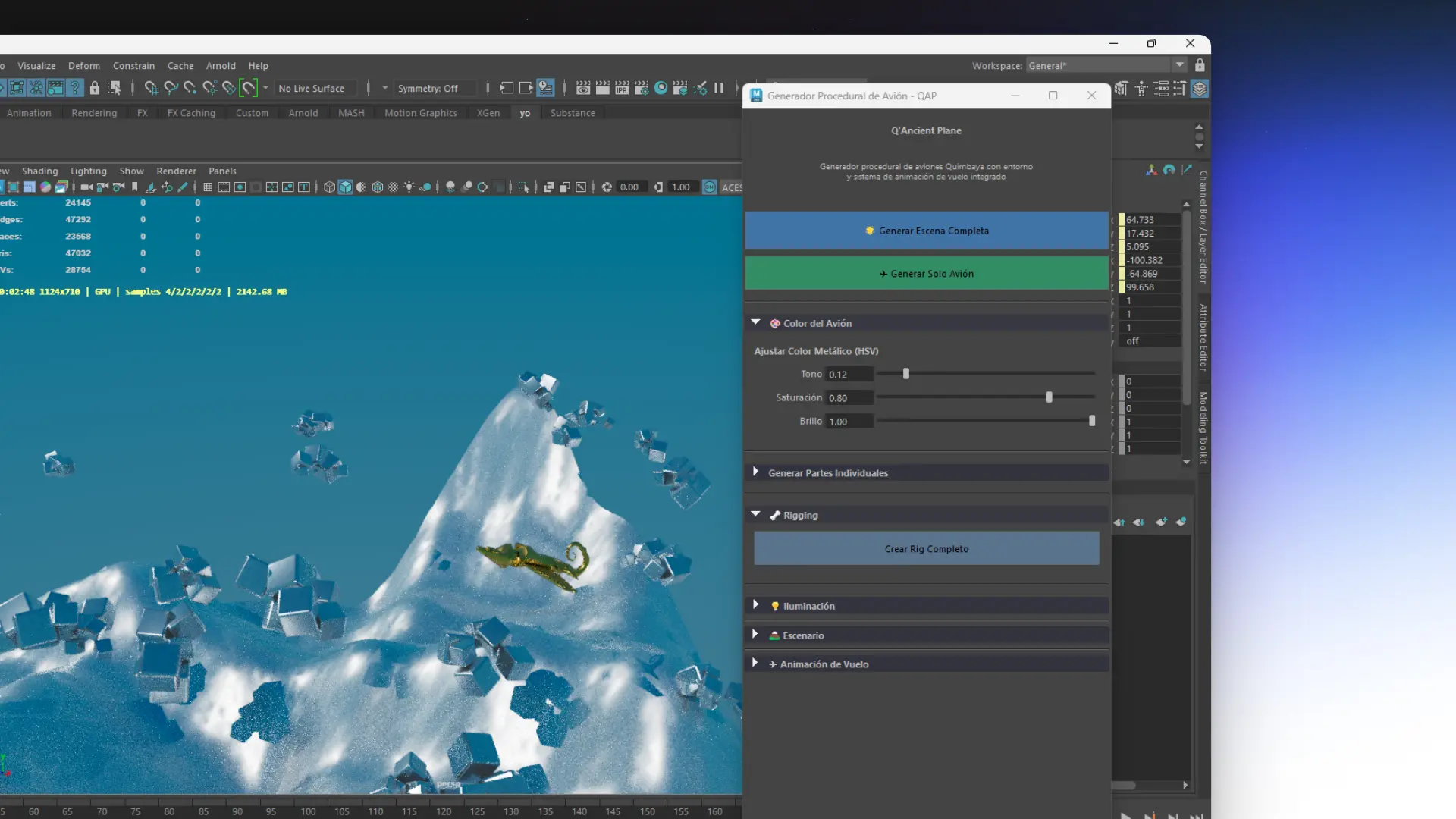Click Crear Rig Completo

[x=926, y=548]
